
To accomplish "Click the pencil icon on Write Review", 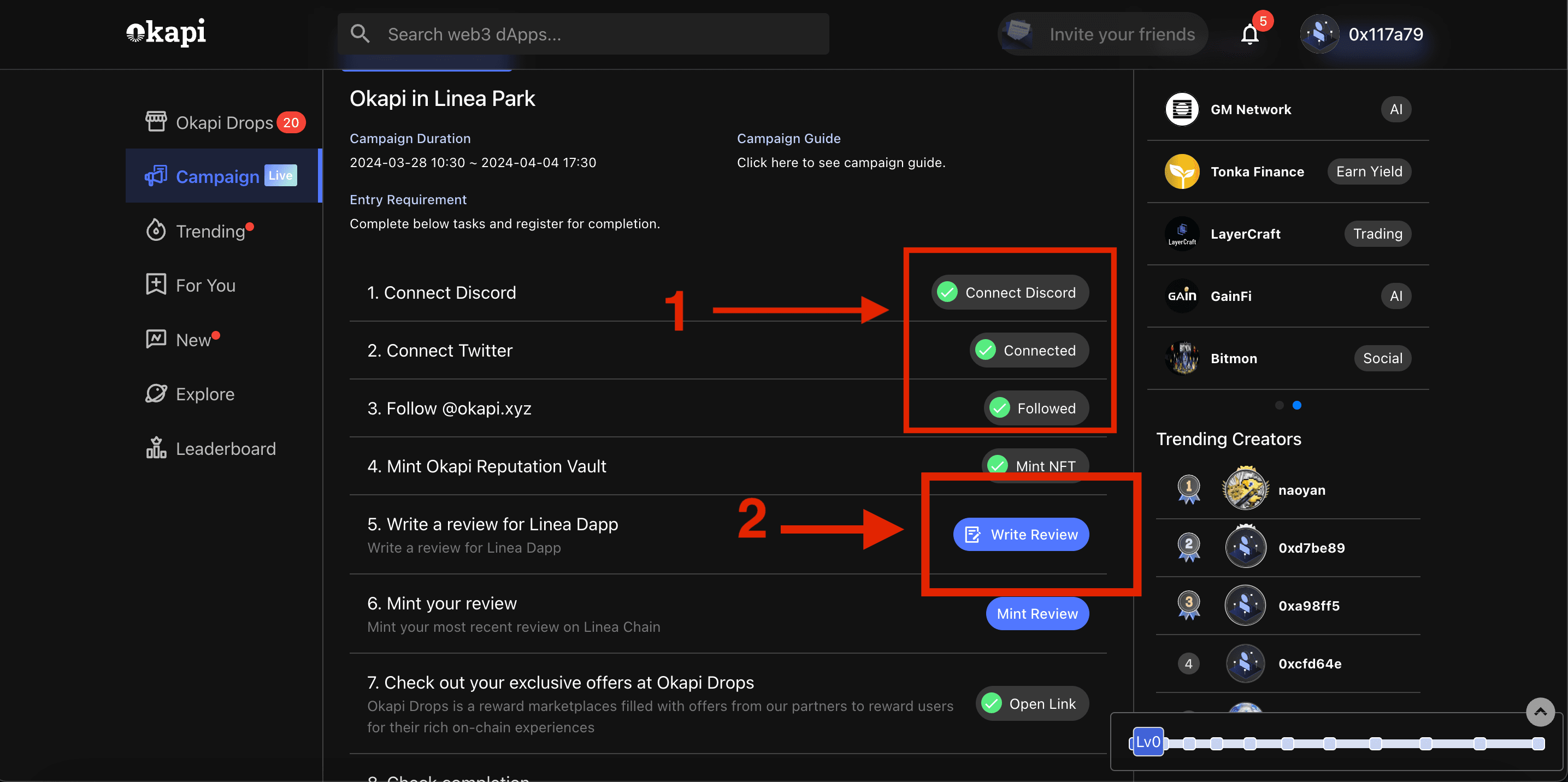I will (972, 534).
